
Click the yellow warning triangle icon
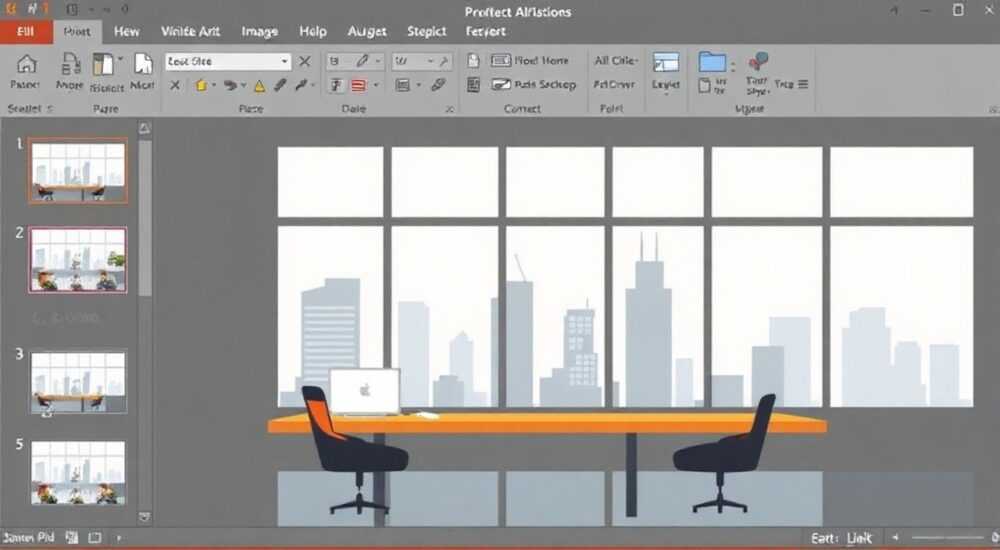point(259,85)
